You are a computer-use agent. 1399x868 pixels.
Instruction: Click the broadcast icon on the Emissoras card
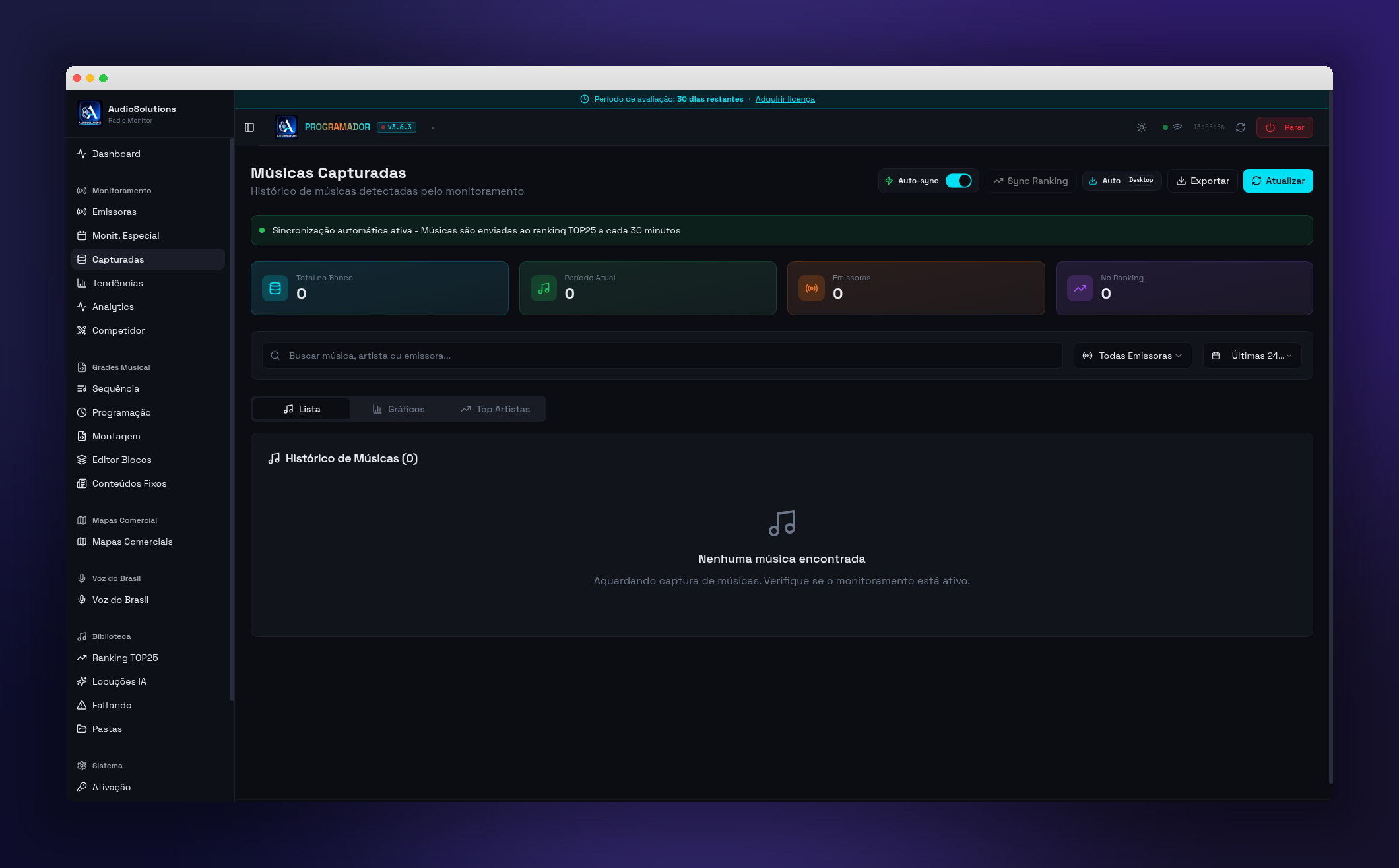(x=812, y=288)
